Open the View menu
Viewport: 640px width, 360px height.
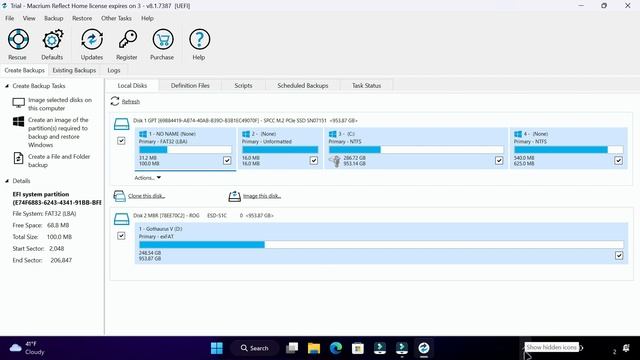[29, 18]
